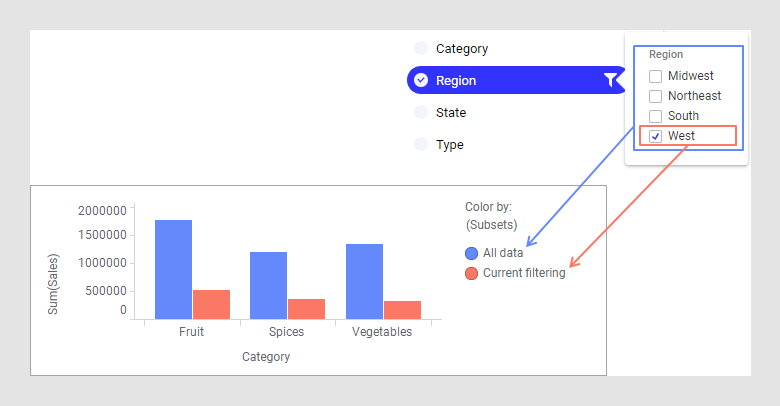Viewport: 780px width, 406px height.
Task: Click the circle icon beside Category
Action: tap(421, 48)
